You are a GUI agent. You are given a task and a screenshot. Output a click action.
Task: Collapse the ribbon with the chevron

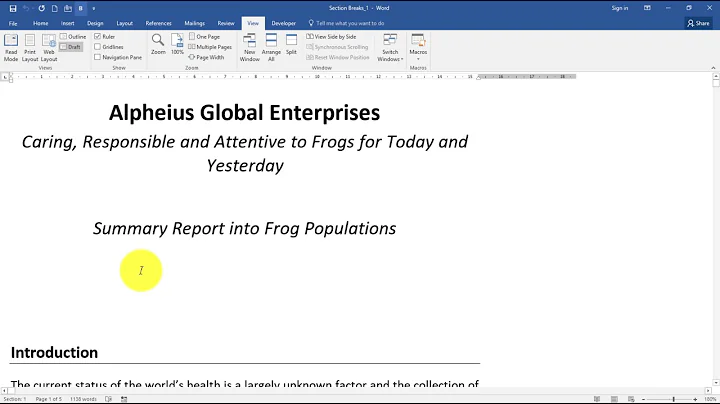(x=713, y=68)
